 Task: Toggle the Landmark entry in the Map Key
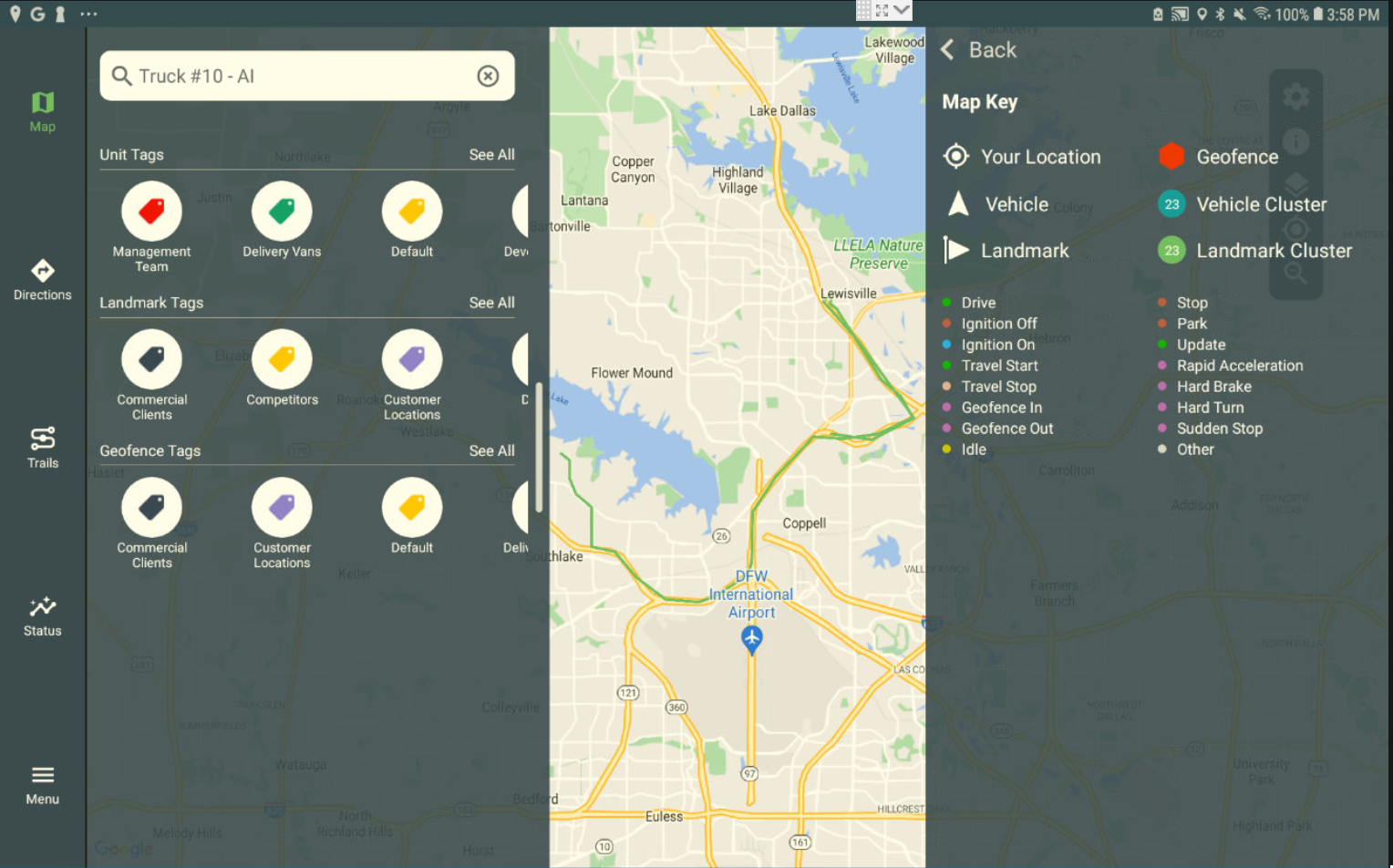[x=955, y=250]
